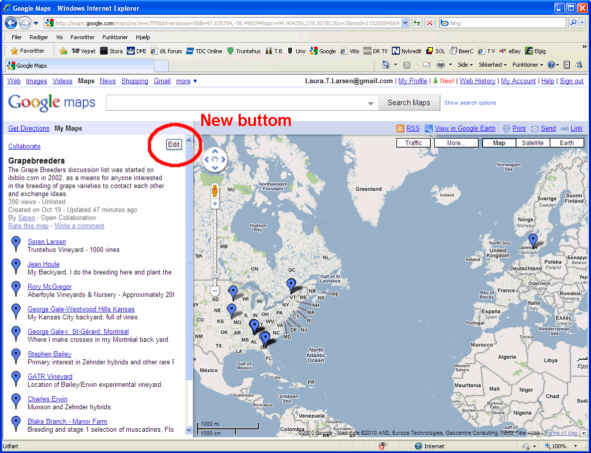The height and width of the screenshot is (453, 591).
Task: Click the zoom in plus button on map
Action: click(x=215, y=204)
